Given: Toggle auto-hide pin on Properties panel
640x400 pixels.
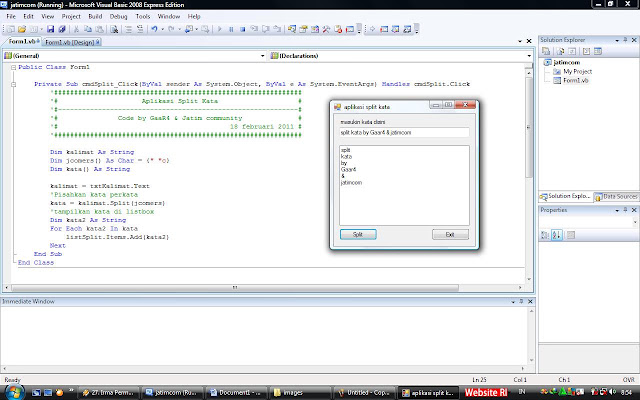Looking at the screenshot, I should point(625,210).
